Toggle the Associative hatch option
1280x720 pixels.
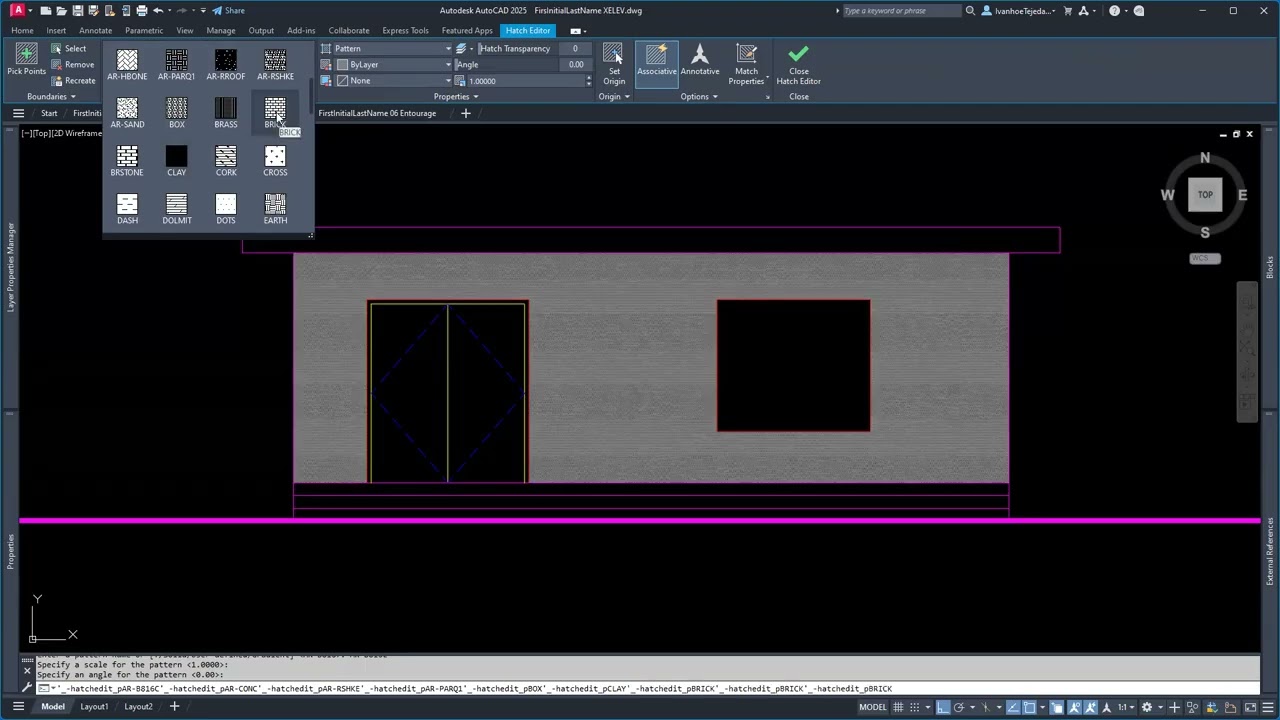click(x=657, y=65)
